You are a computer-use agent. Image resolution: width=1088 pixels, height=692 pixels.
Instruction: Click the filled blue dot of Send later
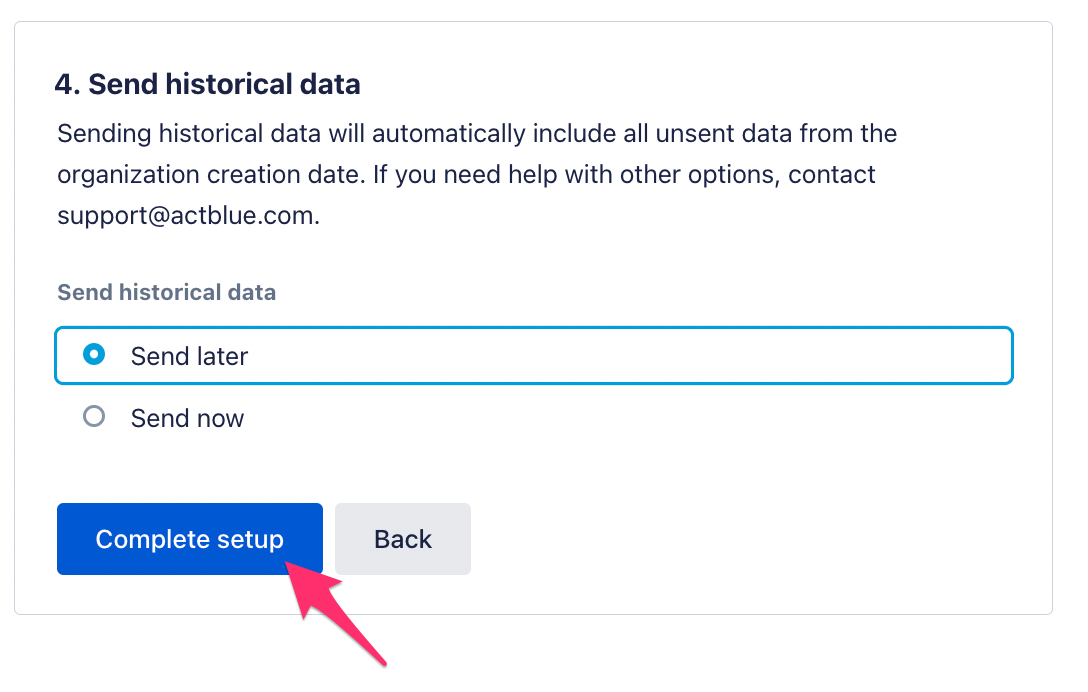(x=94, y=355)
